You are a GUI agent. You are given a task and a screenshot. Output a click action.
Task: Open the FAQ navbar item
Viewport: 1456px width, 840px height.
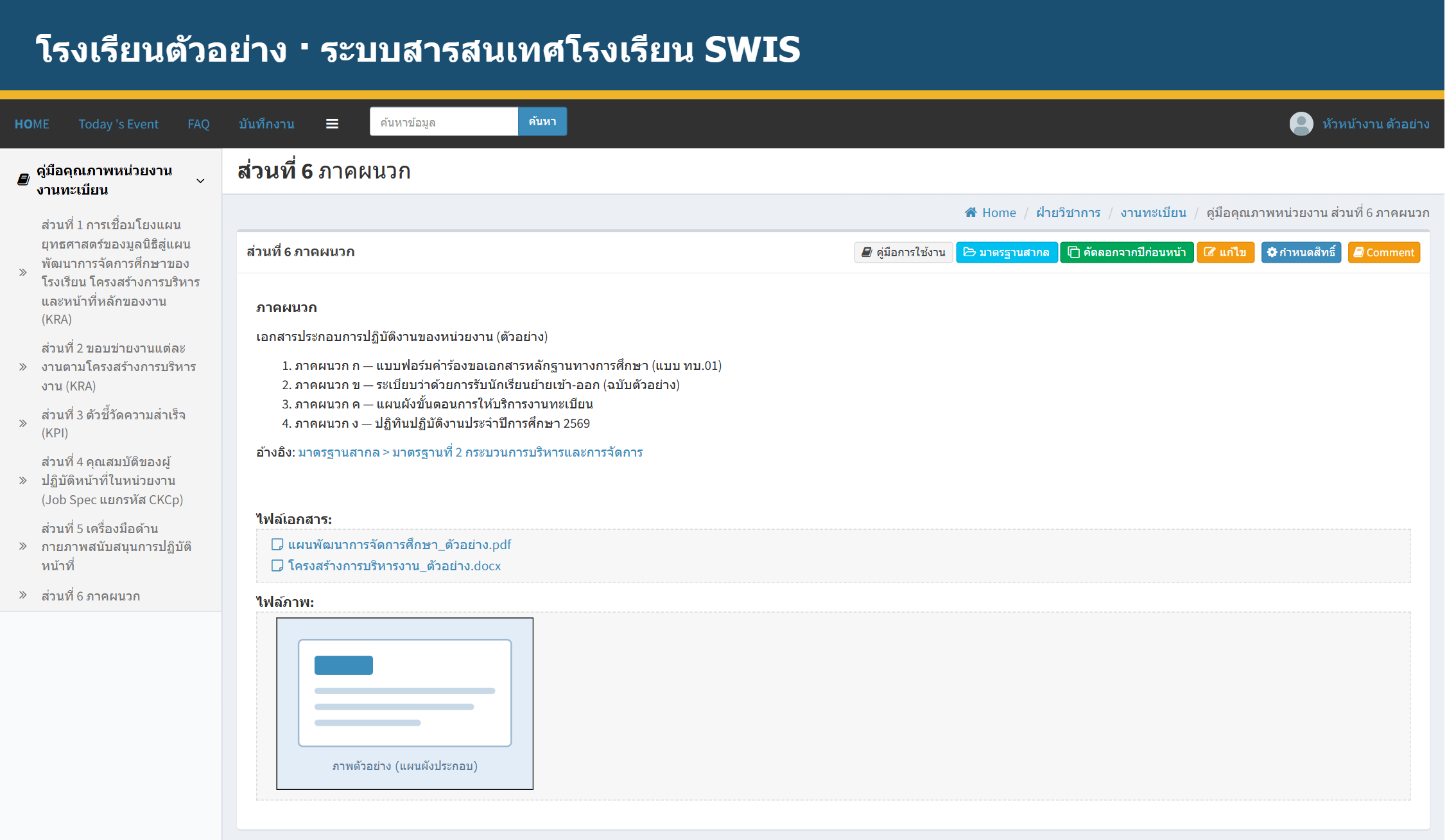click(x=198, y=124)
